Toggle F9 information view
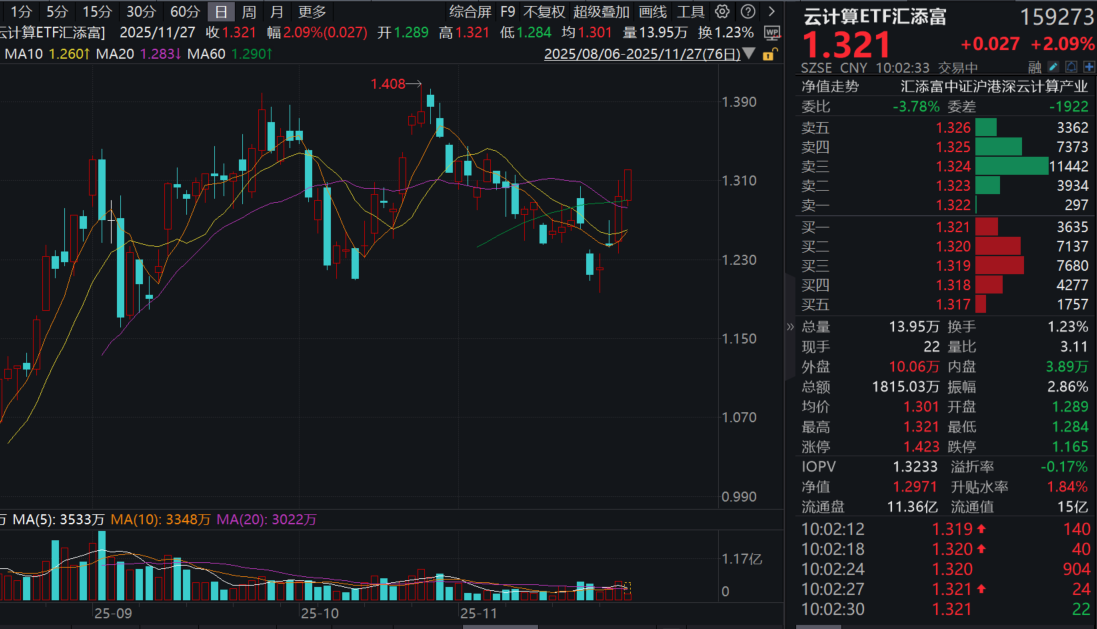 (x=508, y=12)
